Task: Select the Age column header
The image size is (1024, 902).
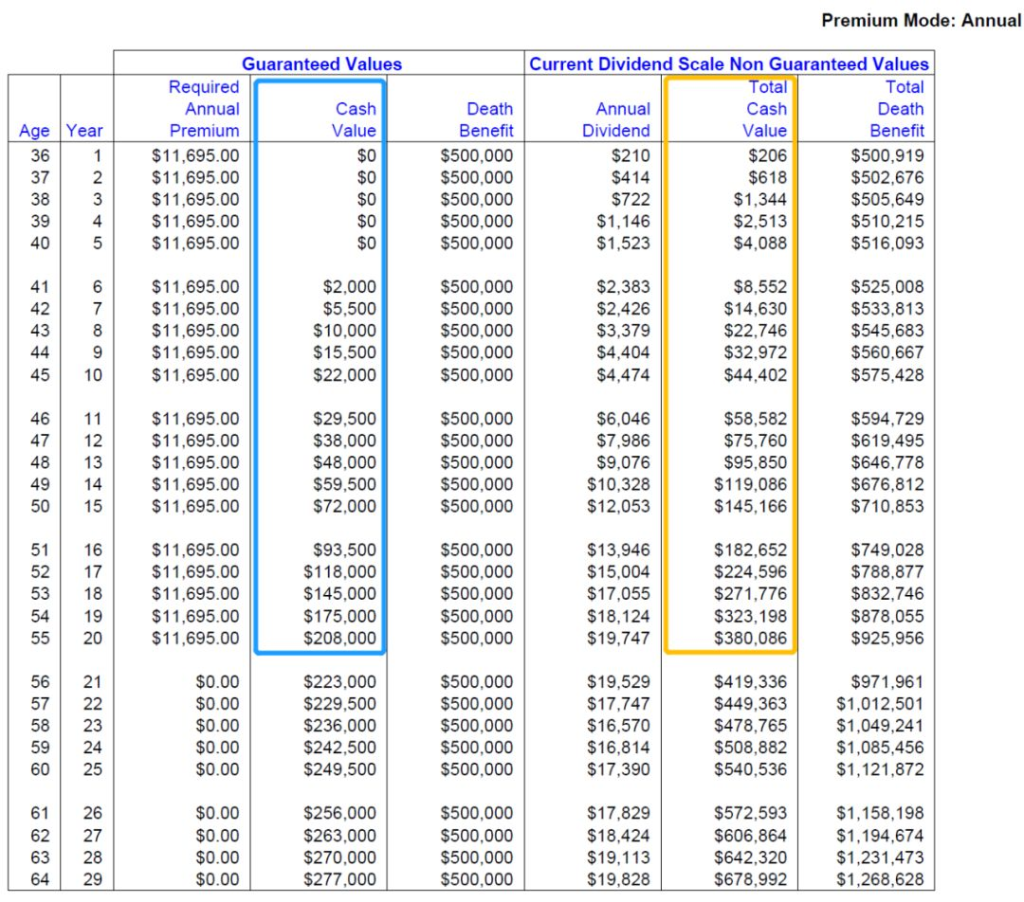Action: click(34, 131)
